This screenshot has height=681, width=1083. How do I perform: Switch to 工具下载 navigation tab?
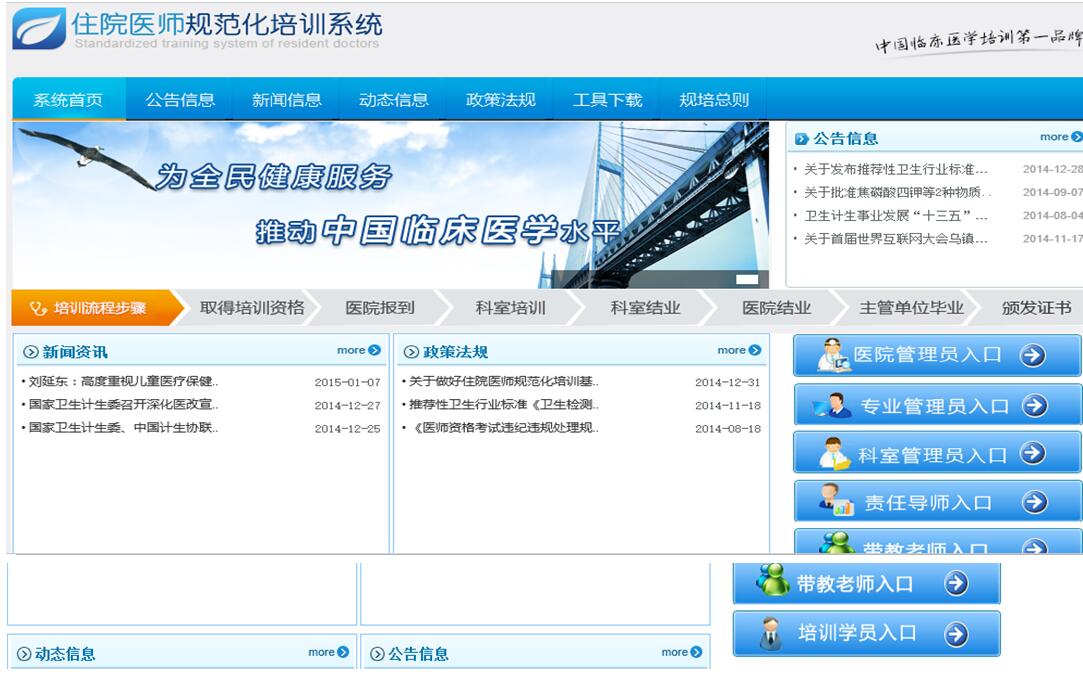tap(607, 100)
